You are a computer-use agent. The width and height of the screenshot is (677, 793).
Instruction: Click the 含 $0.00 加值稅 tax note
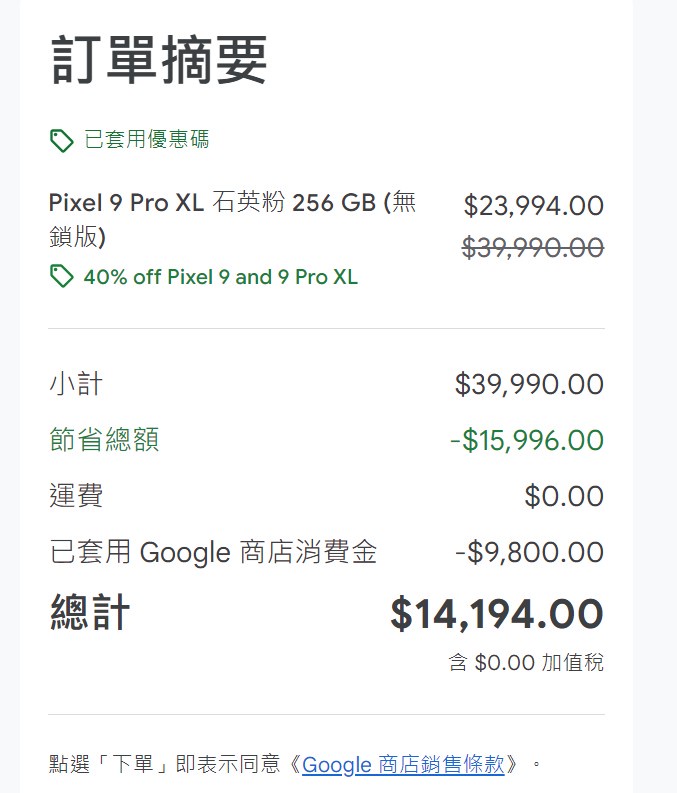[526, 662]
